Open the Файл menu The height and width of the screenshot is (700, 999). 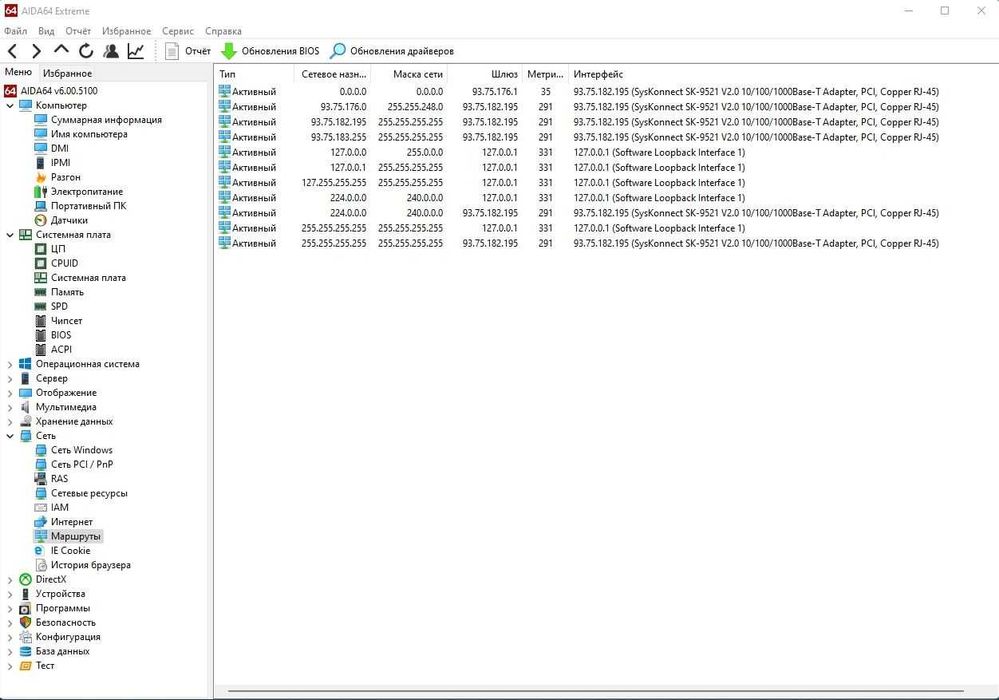[15, 31]
